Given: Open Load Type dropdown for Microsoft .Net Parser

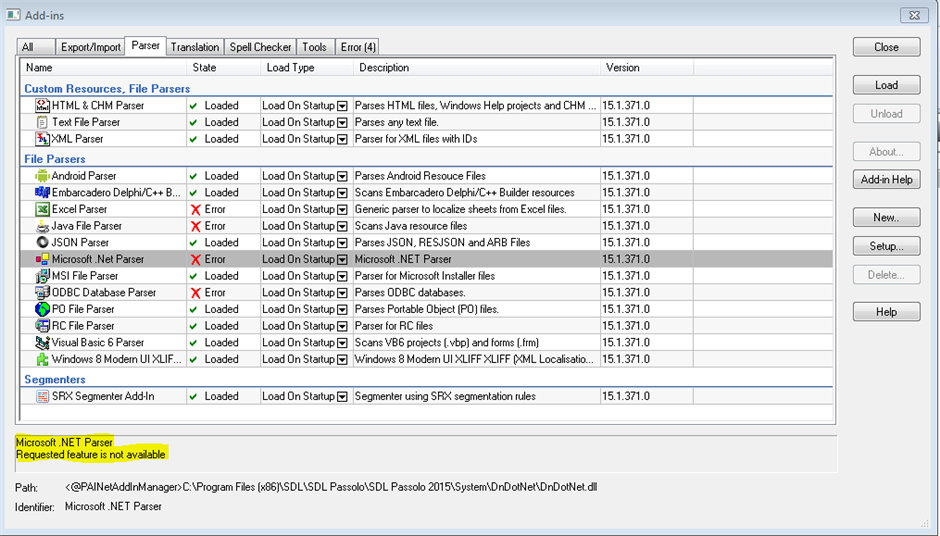Looking at the screenshot, I should click(342, 260).
